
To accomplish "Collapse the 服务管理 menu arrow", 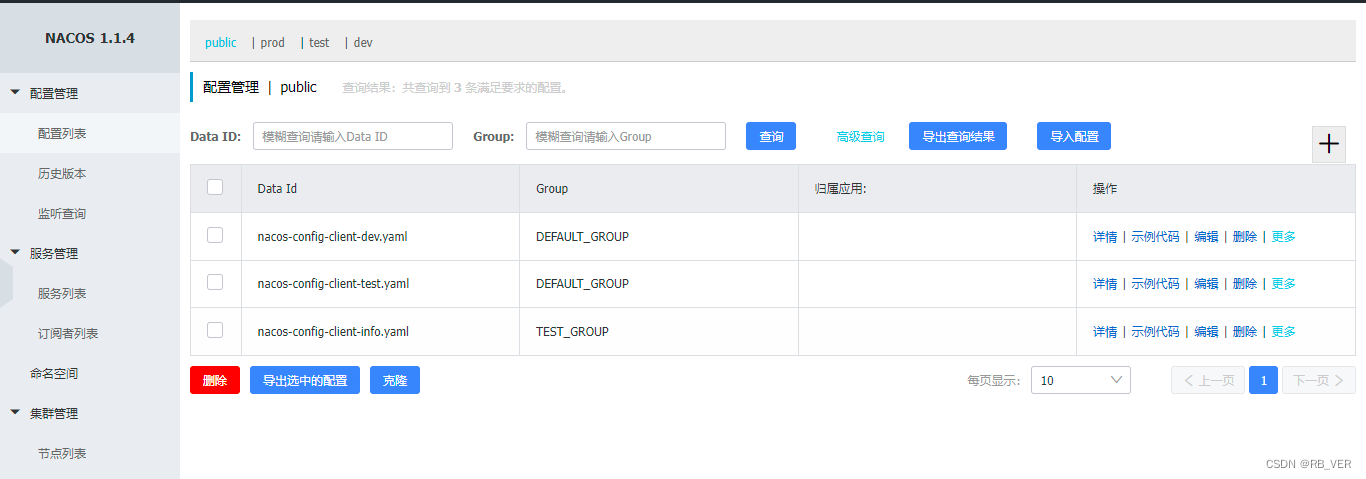I will pyautogui.click(x=15, y=252).
